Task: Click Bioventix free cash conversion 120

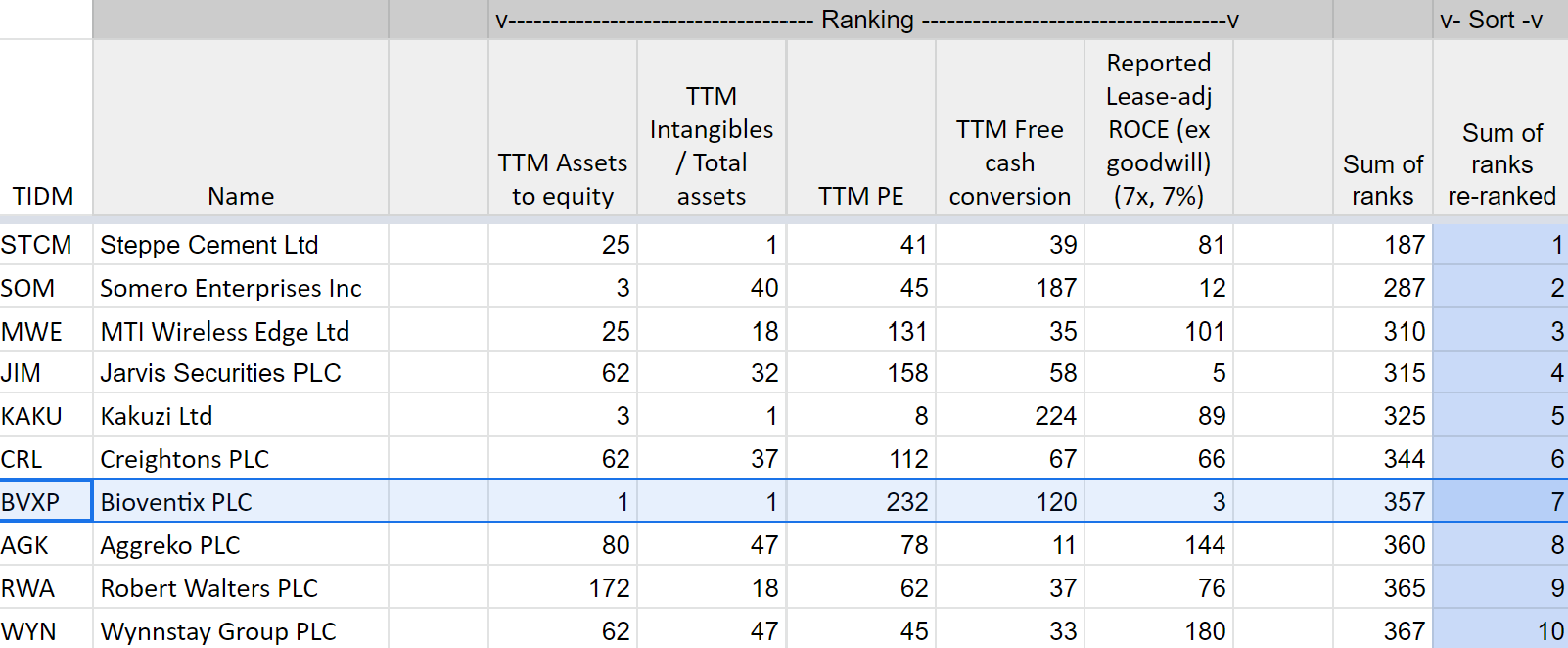Action: click(1010, 502)
